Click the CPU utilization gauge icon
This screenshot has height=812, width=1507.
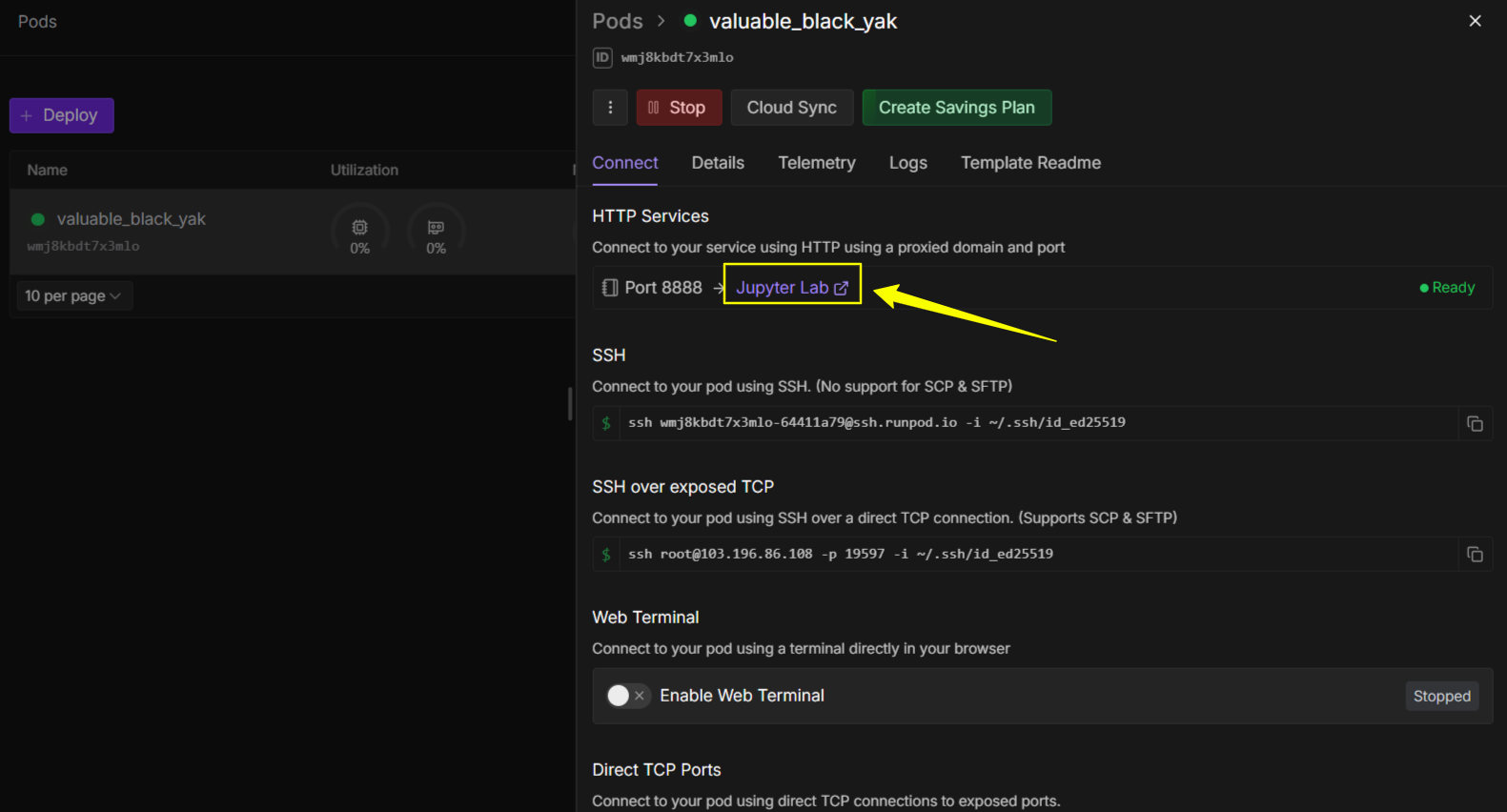359,229
